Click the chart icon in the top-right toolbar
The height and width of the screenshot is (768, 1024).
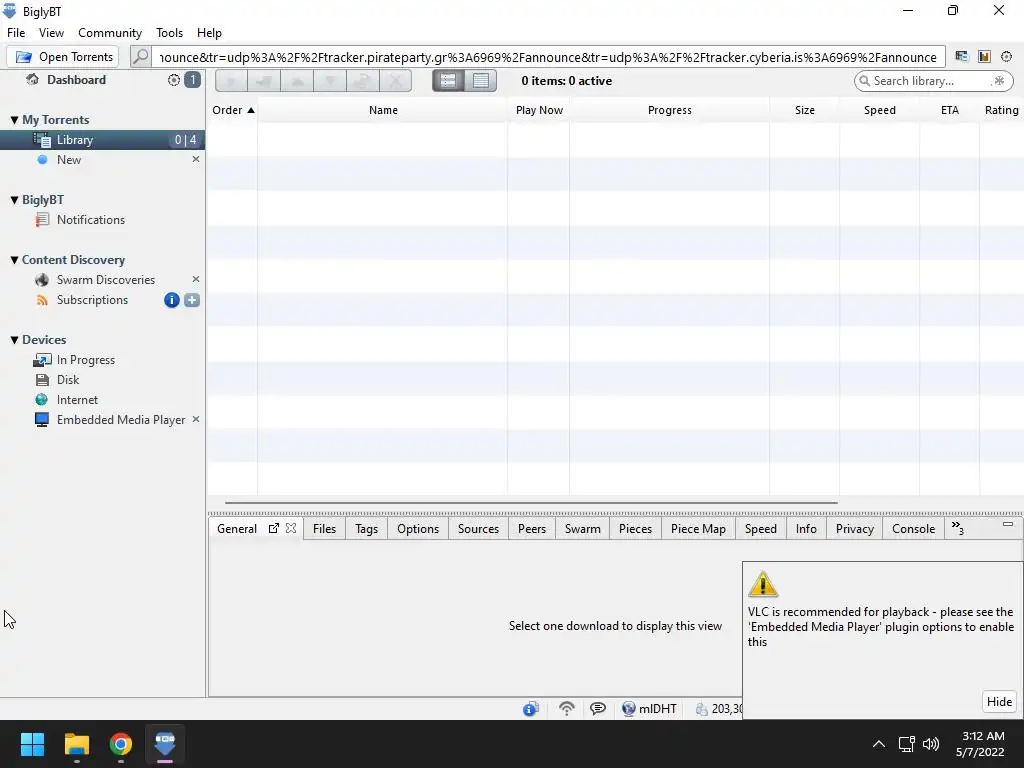pos(984,57)
